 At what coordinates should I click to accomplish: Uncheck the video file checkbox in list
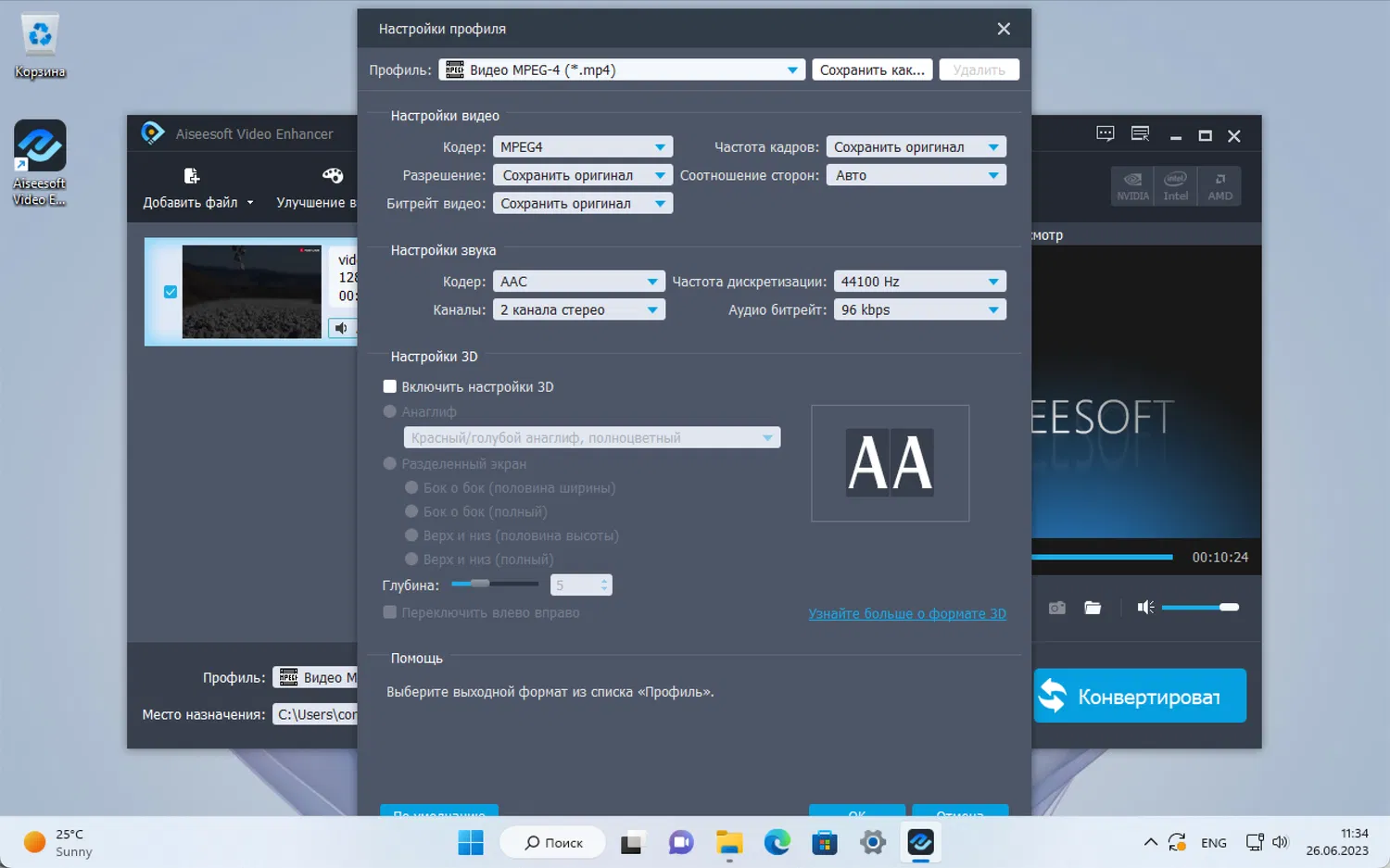171,292
